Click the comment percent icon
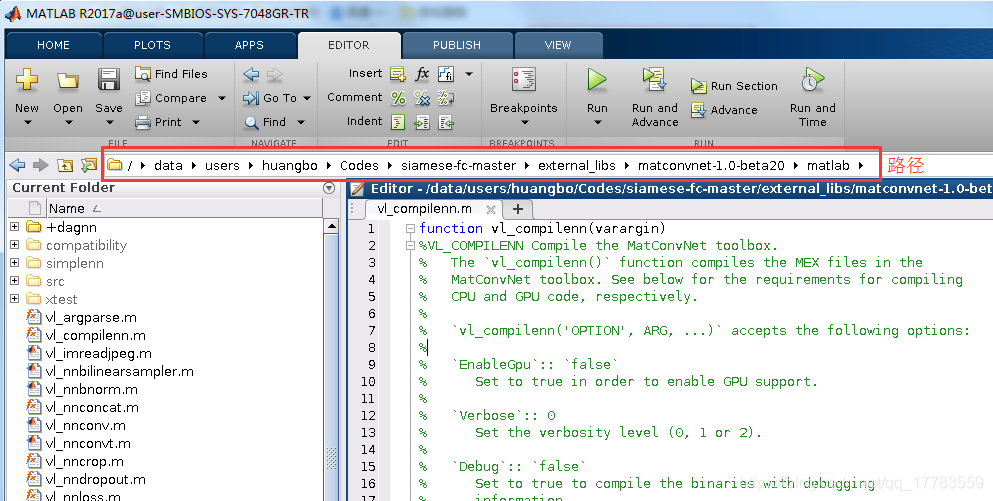The height and width of the screenshot is (501, 993). coord(398,98)
